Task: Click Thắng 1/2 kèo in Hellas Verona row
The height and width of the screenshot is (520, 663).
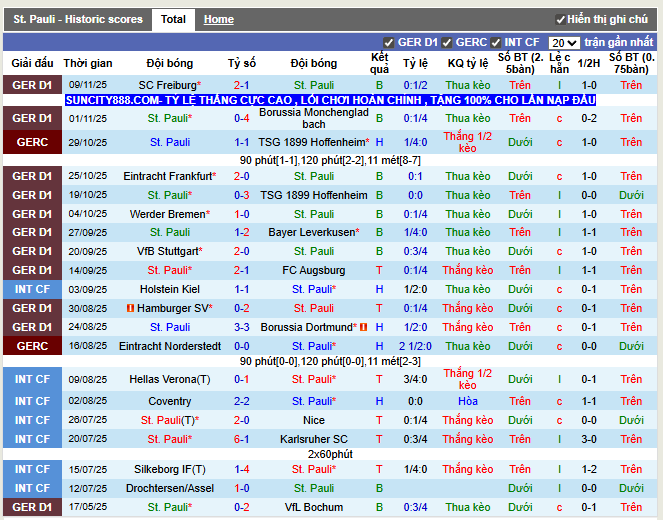Action: 468,380
